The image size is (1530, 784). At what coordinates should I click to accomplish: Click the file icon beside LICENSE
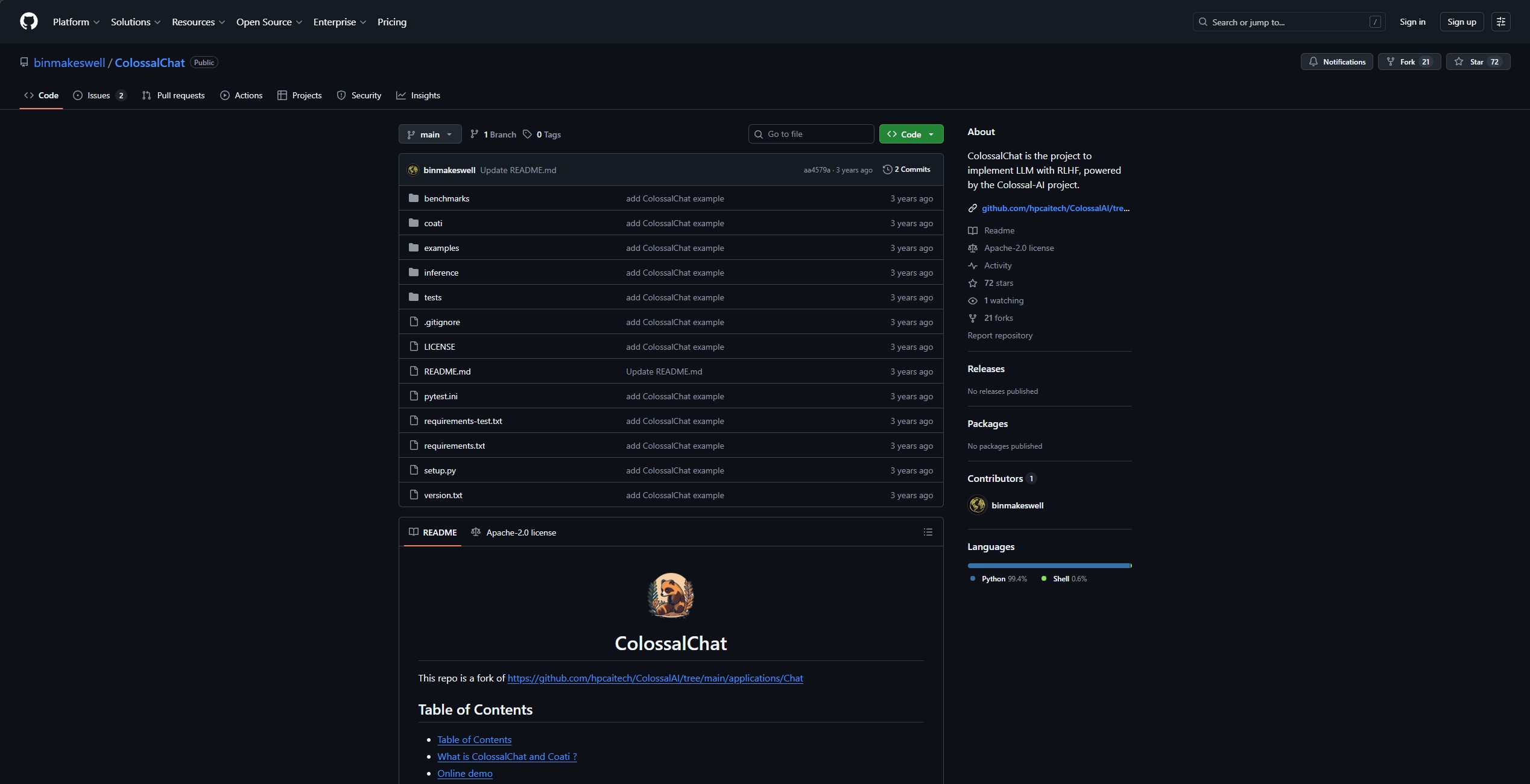pos(414,347)
